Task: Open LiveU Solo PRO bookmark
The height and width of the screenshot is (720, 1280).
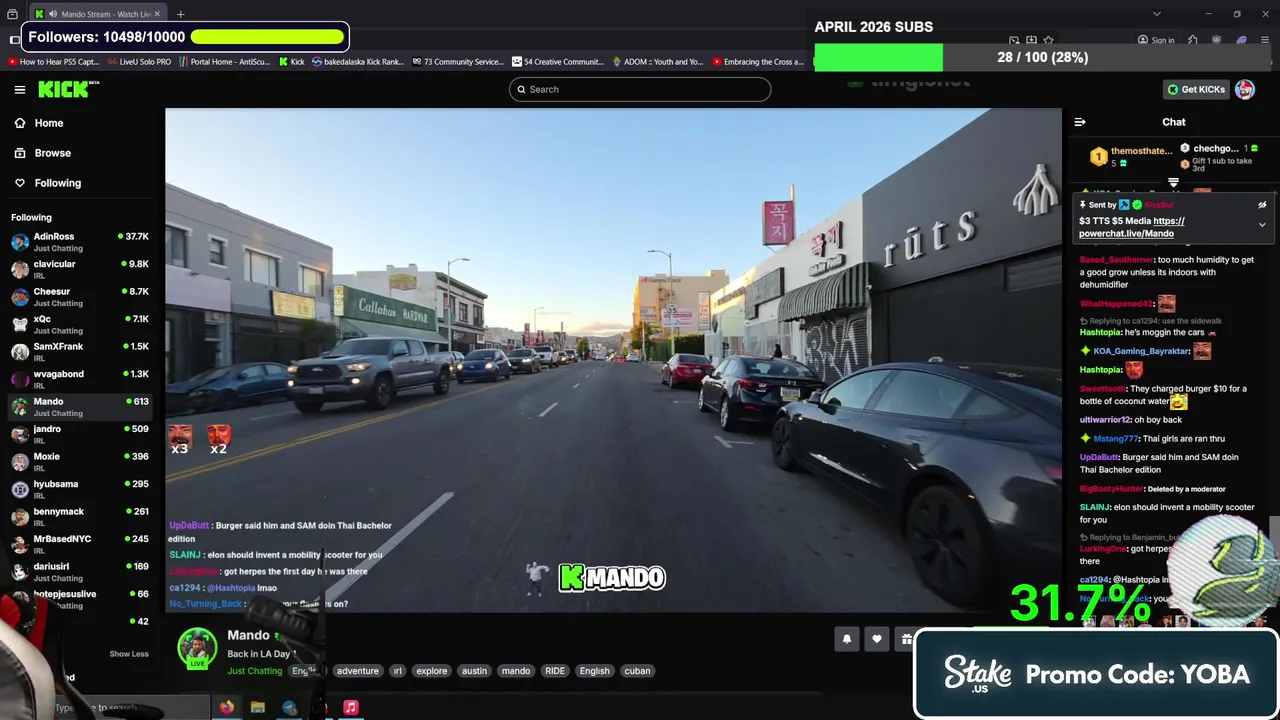Action: pos(139,62)
